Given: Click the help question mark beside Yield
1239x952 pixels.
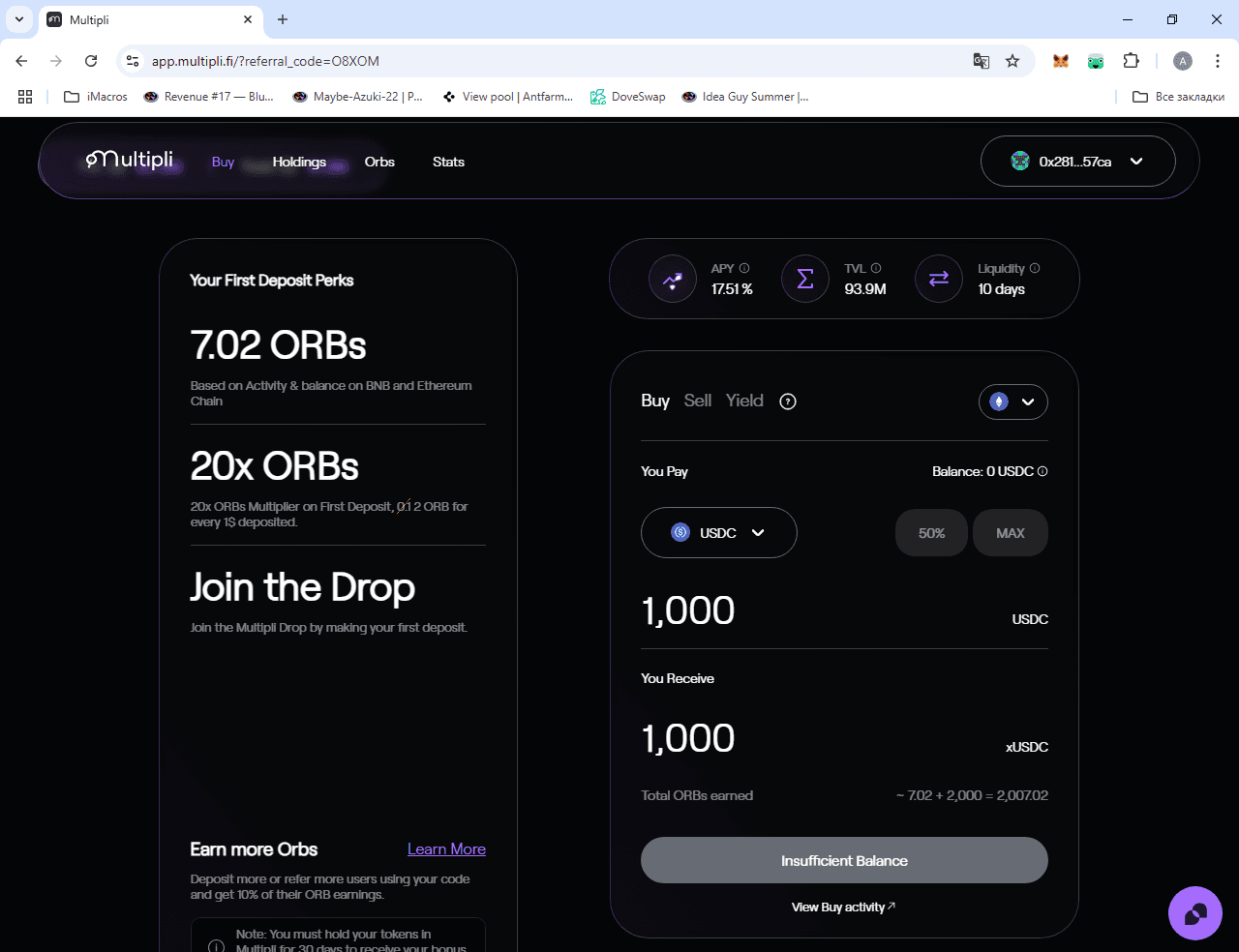Looking at the screenshot, I should (x=788, y=402).
